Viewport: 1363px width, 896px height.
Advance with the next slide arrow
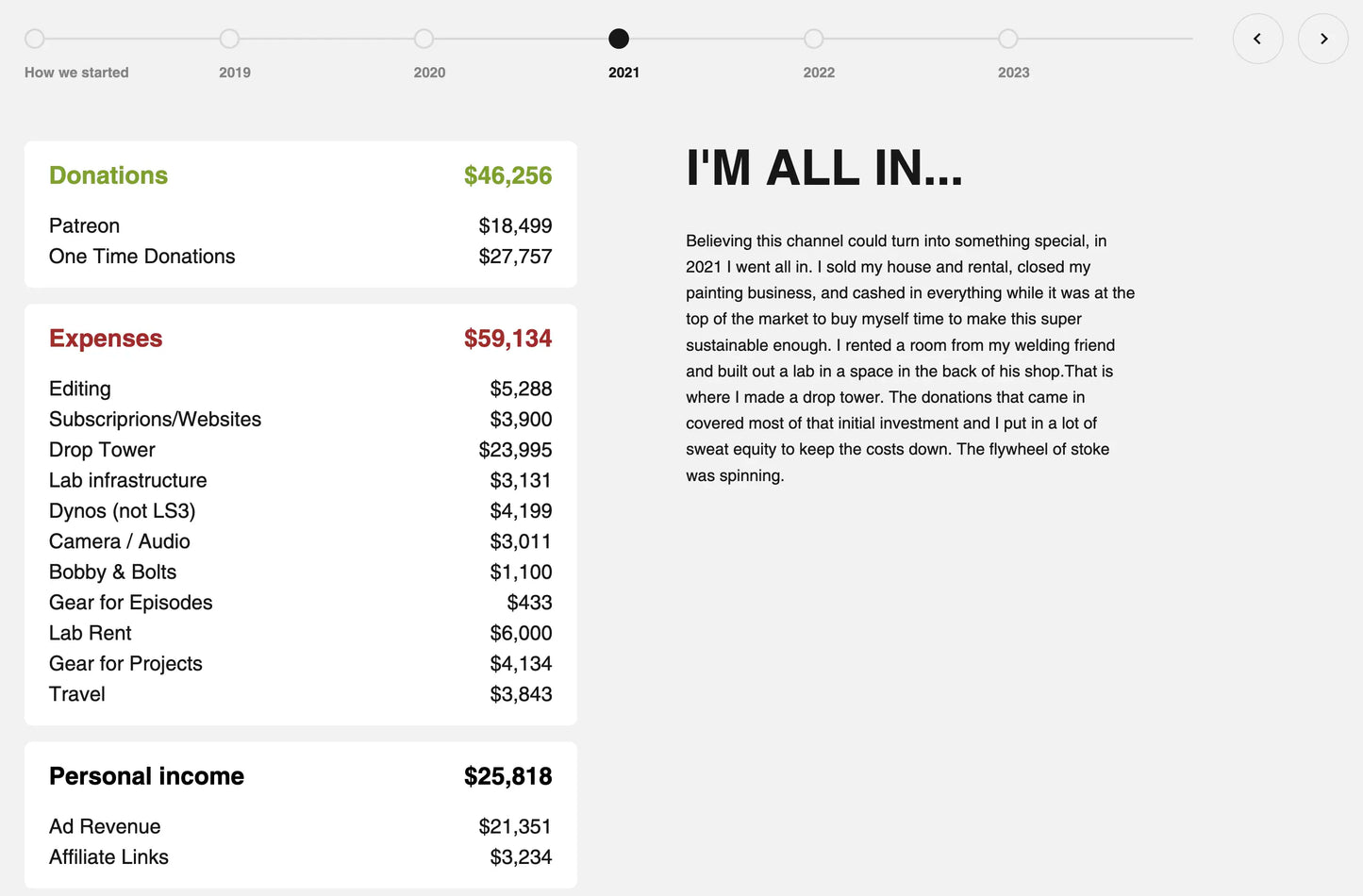[1322, 39]
